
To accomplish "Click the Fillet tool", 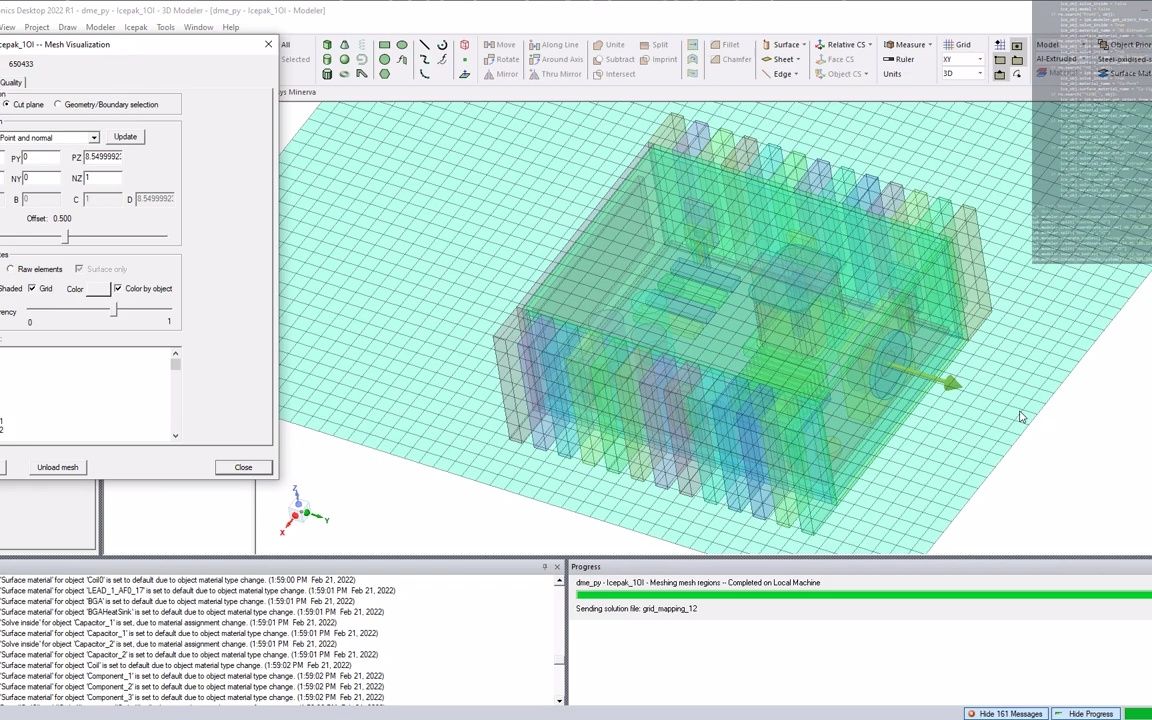I will 724,45.
